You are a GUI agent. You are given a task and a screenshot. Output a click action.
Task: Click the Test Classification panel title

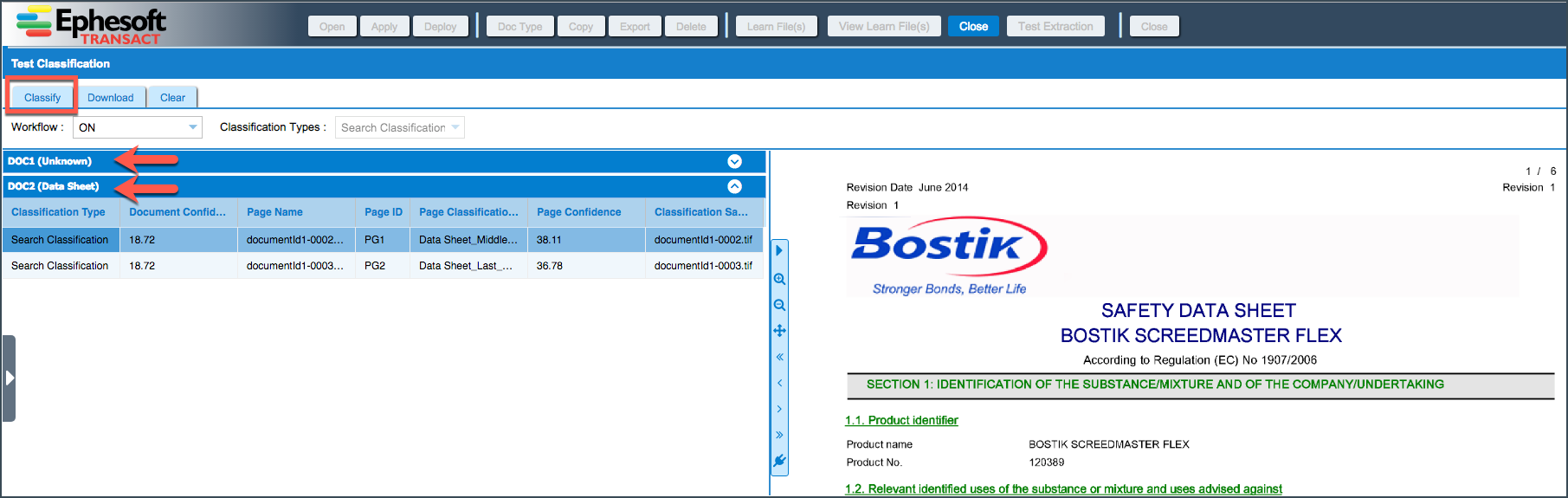(x=61, y=63)
